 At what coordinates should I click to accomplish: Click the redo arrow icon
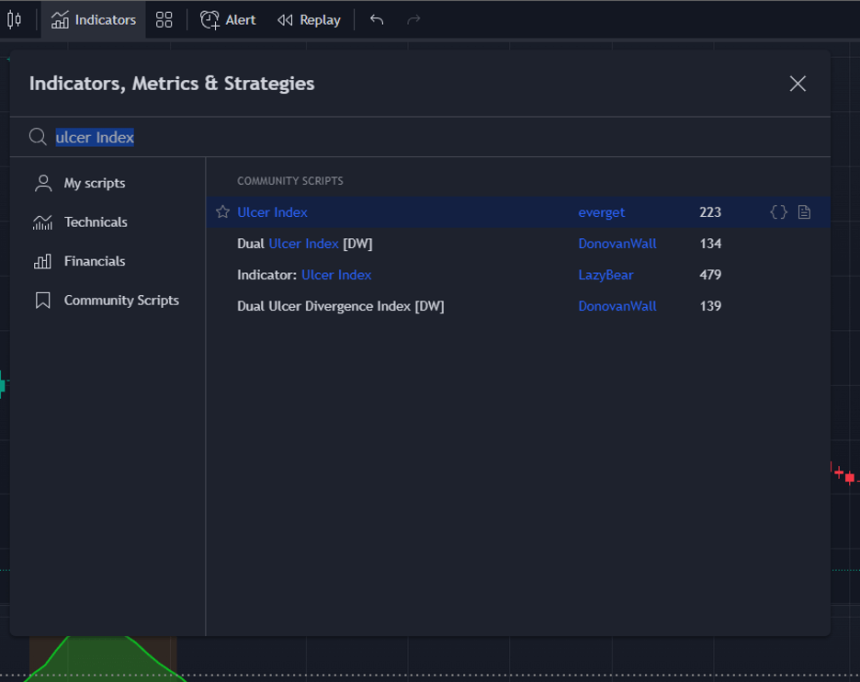[x=413, y=20]
